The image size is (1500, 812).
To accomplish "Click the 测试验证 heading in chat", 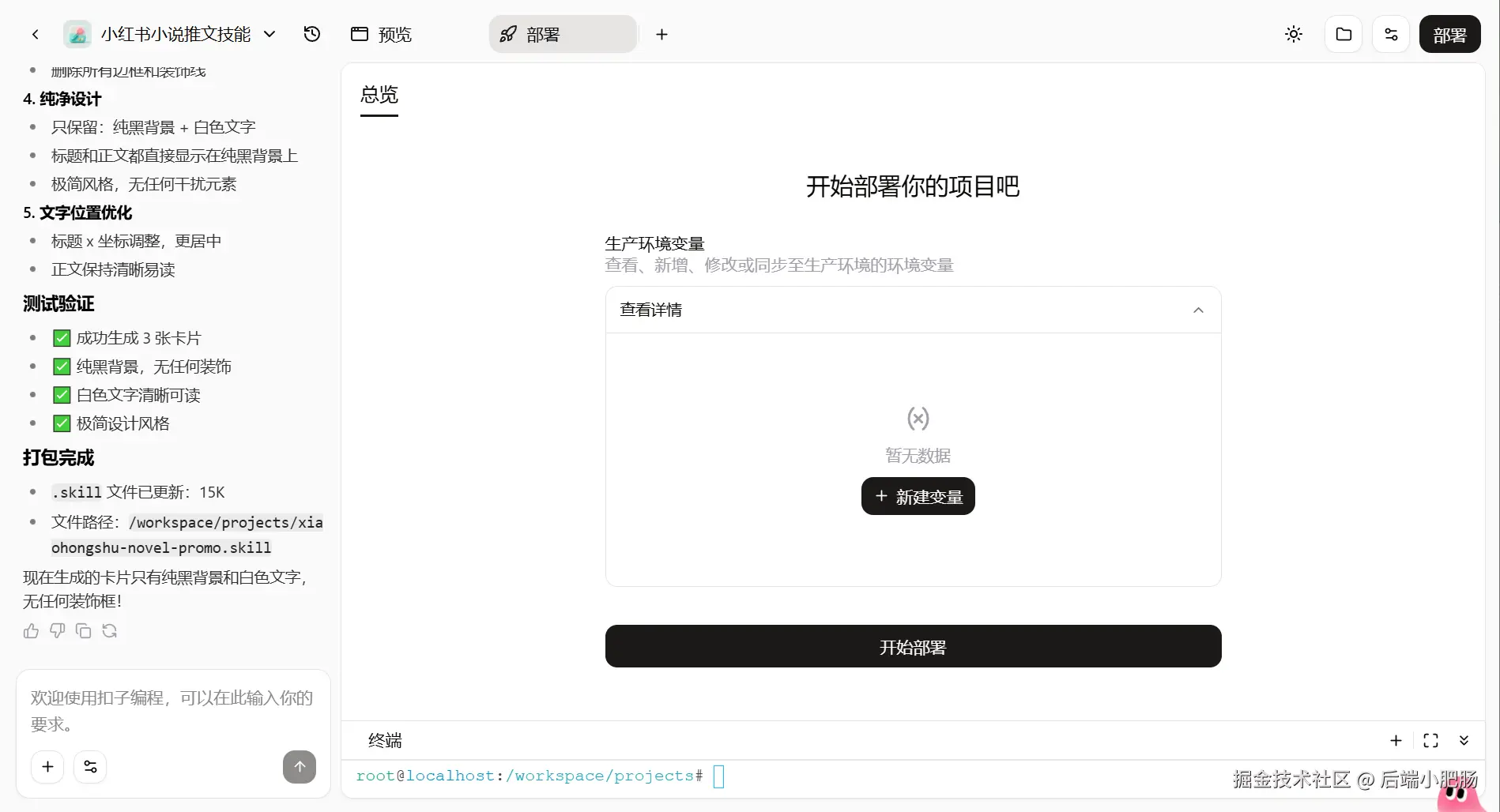I will [x=58, y=303].
